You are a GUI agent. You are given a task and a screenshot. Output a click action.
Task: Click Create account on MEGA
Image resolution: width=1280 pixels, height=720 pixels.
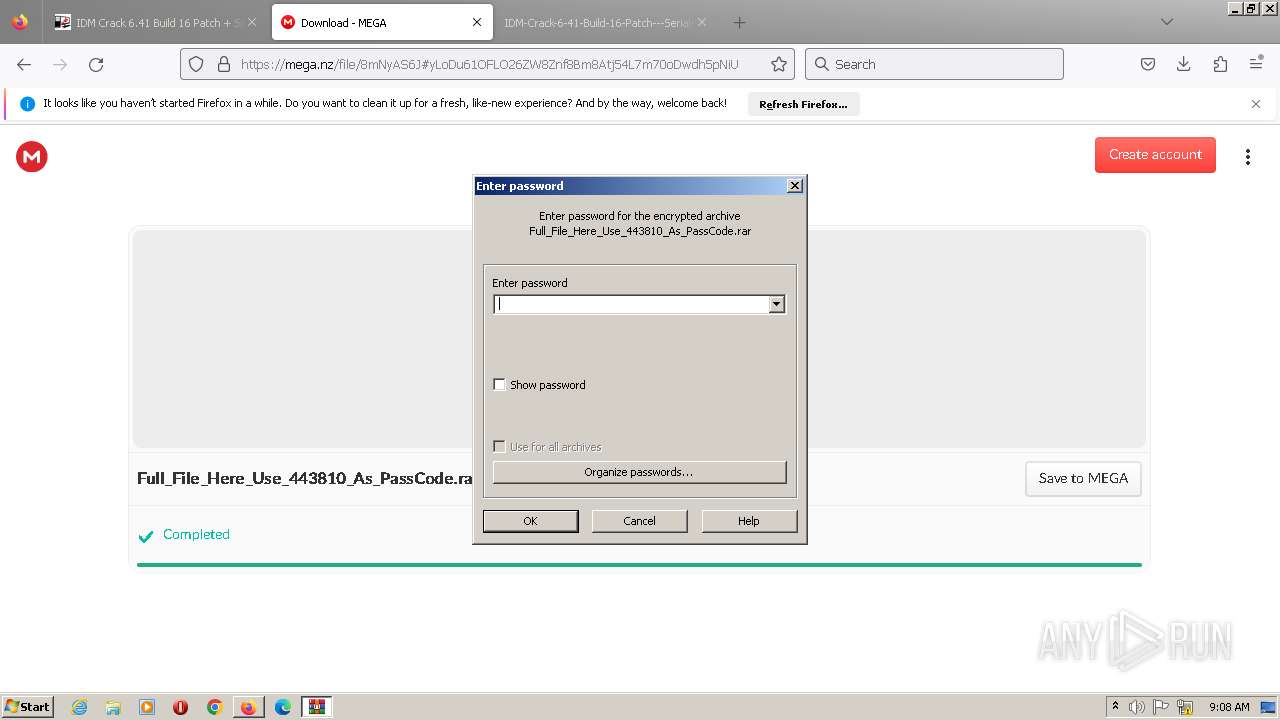click(1155, 155)
